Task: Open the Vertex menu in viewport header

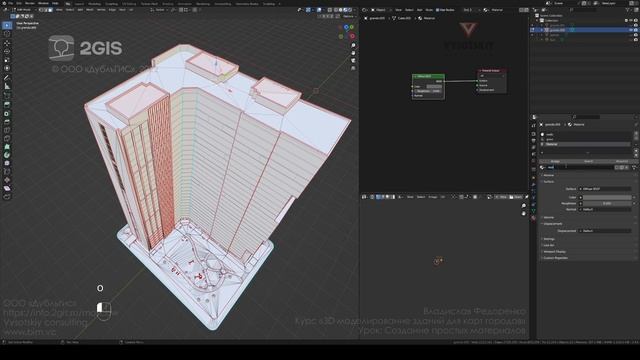Action: 101,10
